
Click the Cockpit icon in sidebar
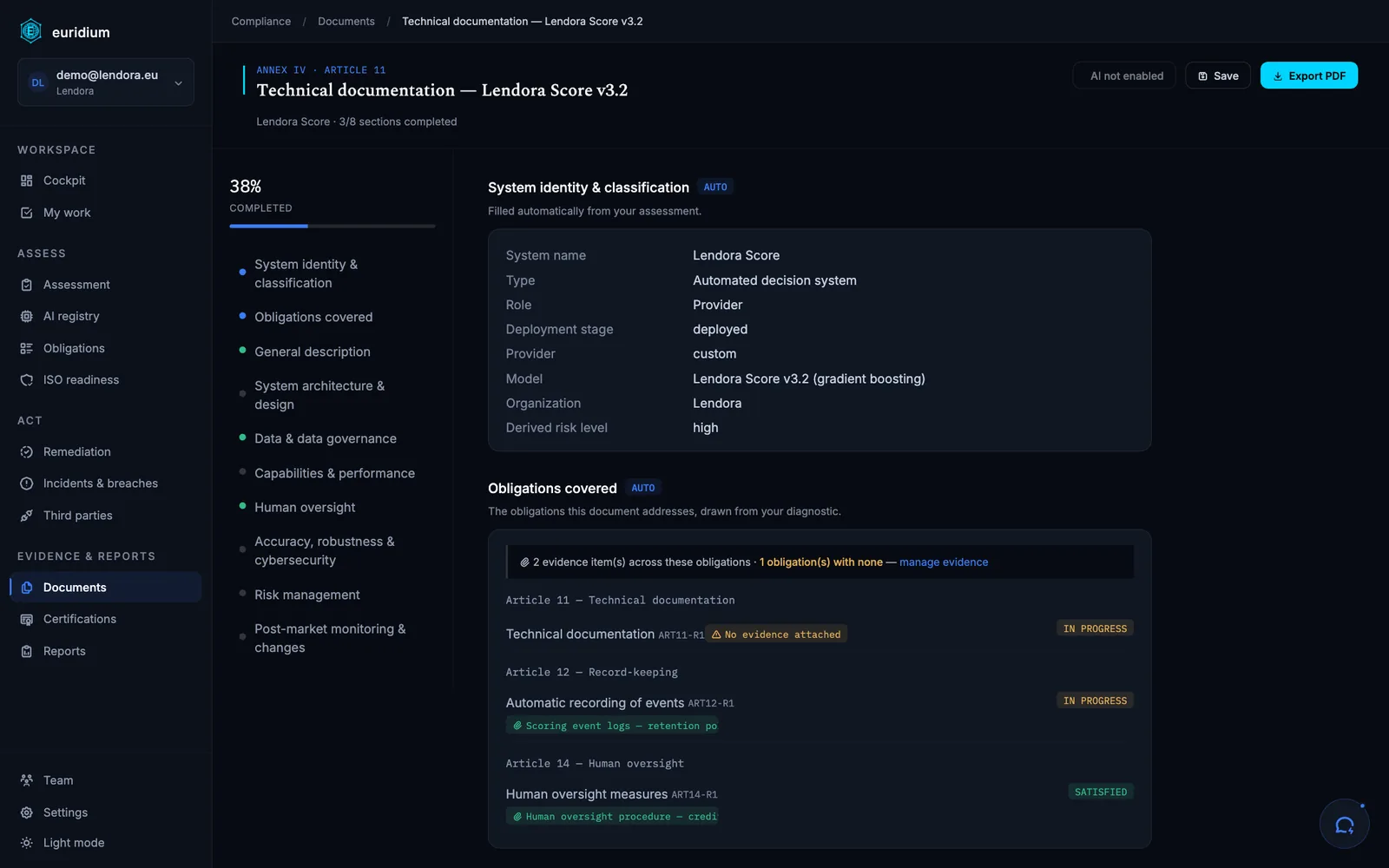pyautogui.click(x=26, y=181)
